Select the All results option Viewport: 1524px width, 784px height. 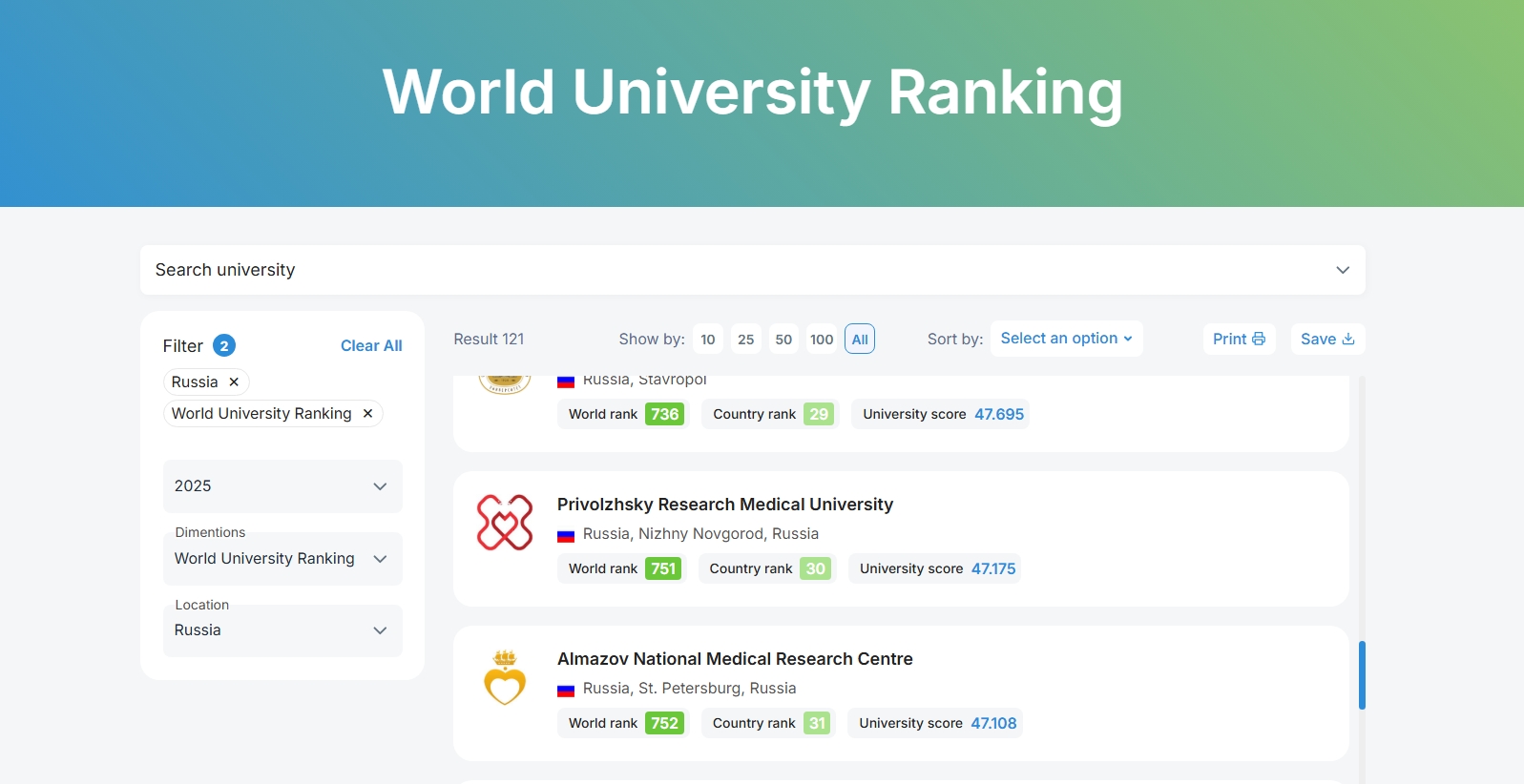click(860, 339)
